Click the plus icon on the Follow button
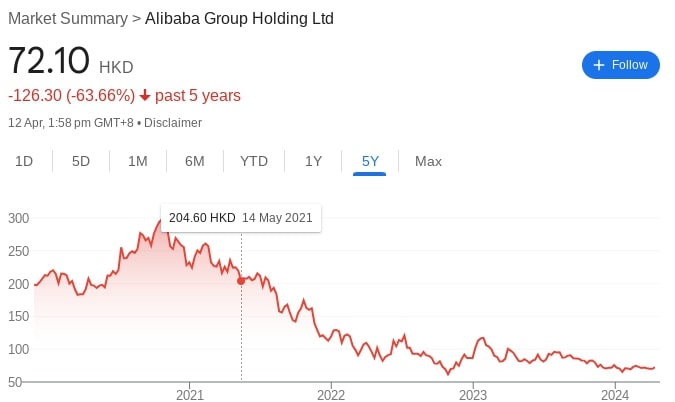675x402 pixels. (599, 65)
